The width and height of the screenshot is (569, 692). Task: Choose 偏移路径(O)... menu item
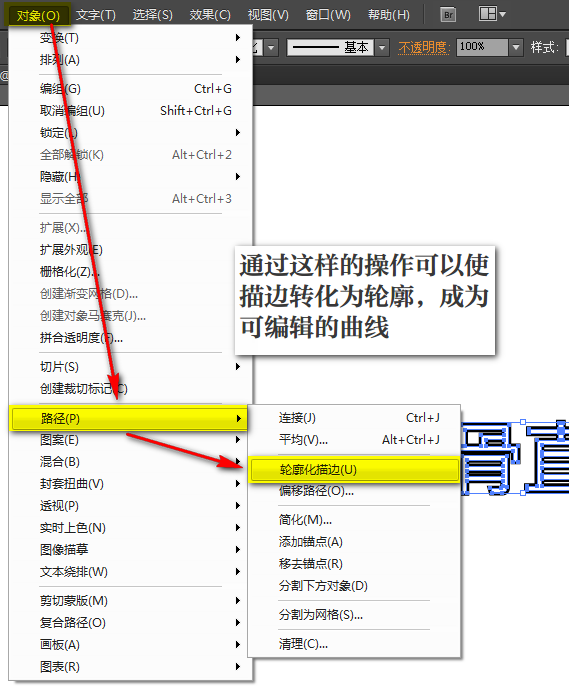(x=354, y=491)
